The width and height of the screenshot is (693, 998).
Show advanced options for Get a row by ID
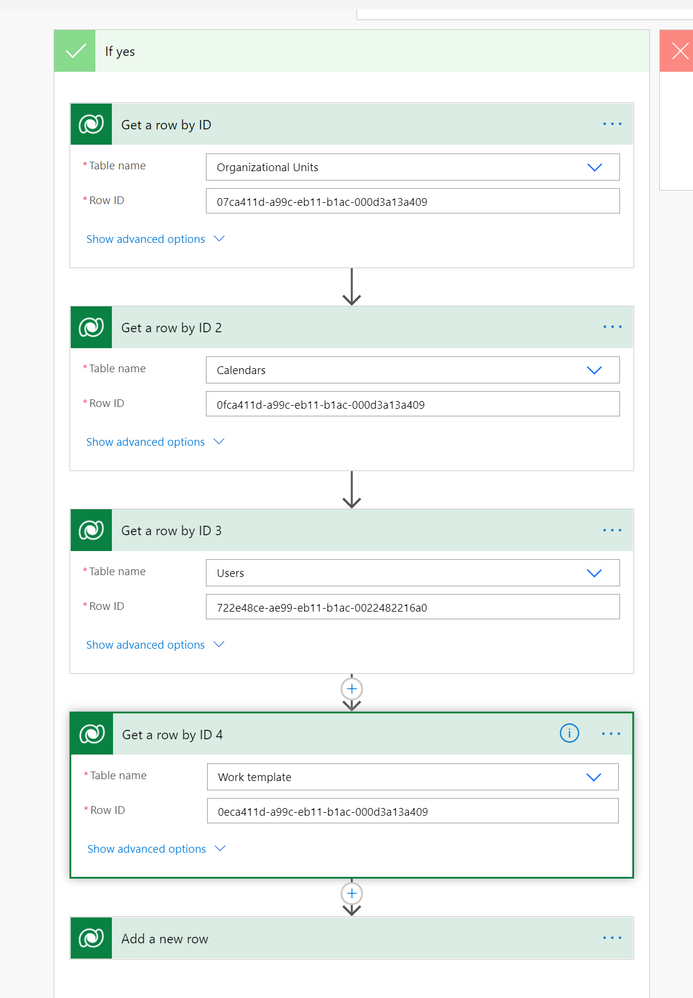coord(155,239)
